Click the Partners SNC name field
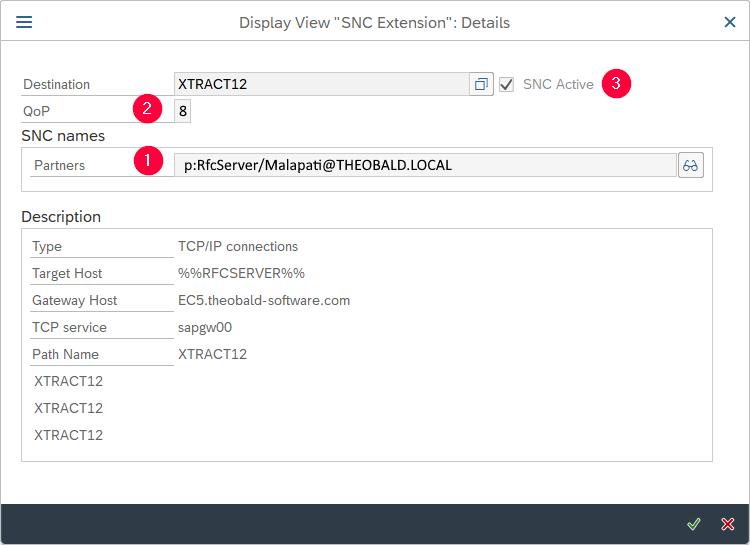This screenshot has width=750, height=545. click(x=425, y=165)
